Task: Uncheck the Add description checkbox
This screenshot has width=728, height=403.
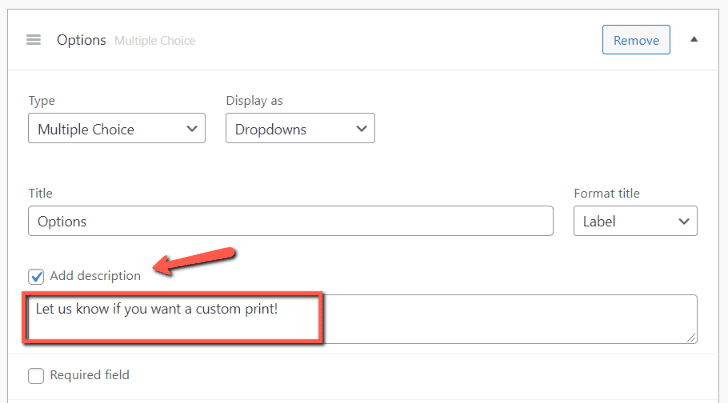Action: tap(37, 276)
